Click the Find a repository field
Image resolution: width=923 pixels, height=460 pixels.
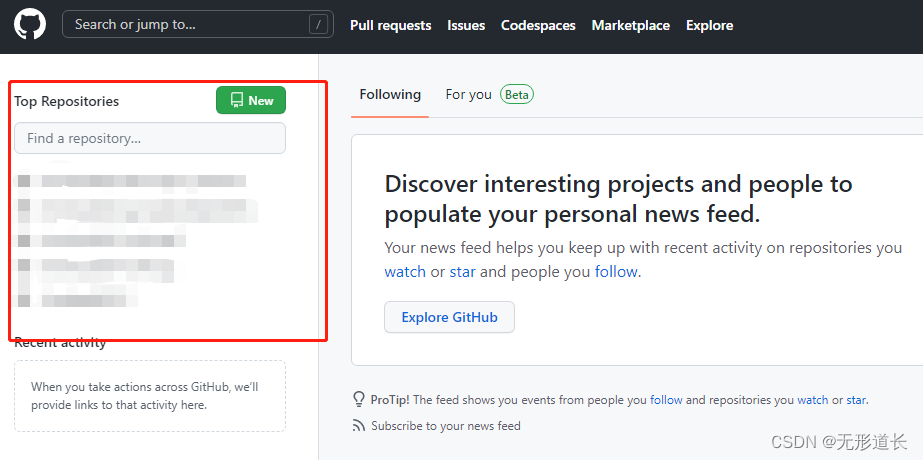(x=150, y=138)
